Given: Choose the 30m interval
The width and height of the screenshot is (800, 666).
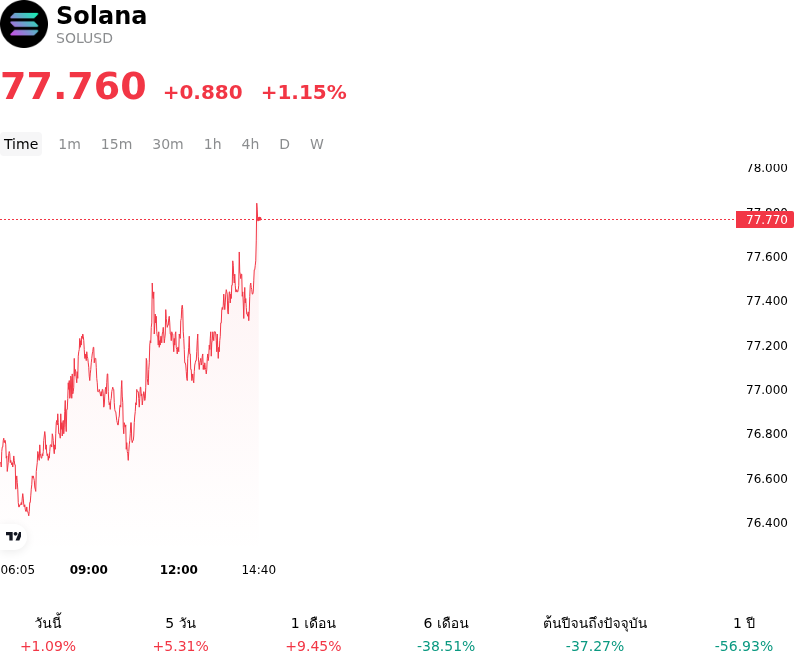Looking at the screenshot, I should 168,144.
